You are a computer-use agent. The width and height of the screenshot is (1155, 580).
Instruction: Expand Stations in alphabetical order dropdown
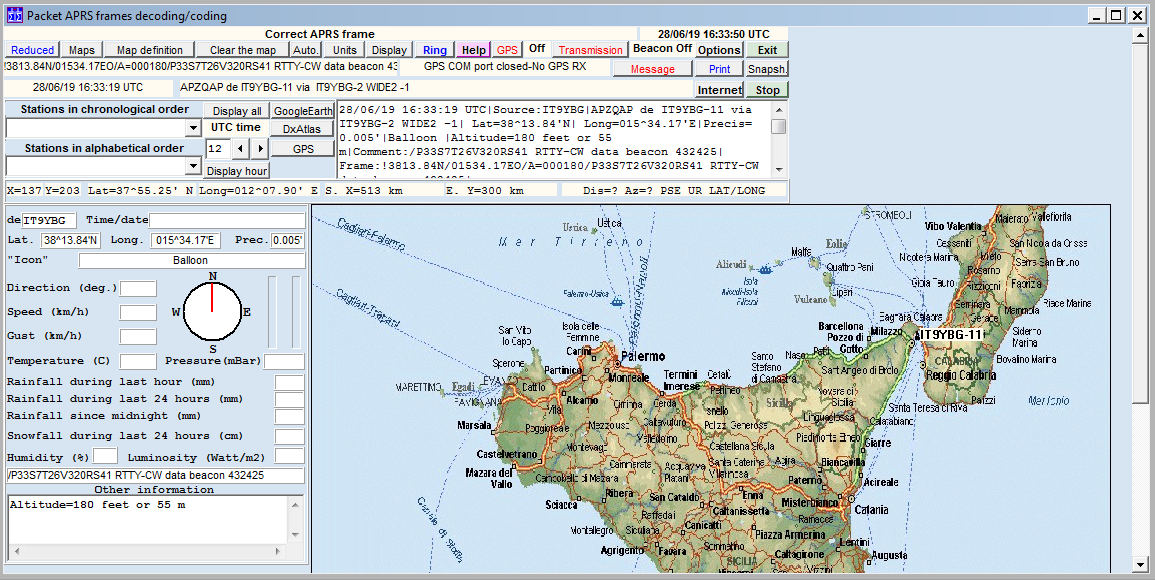(193, 166)
